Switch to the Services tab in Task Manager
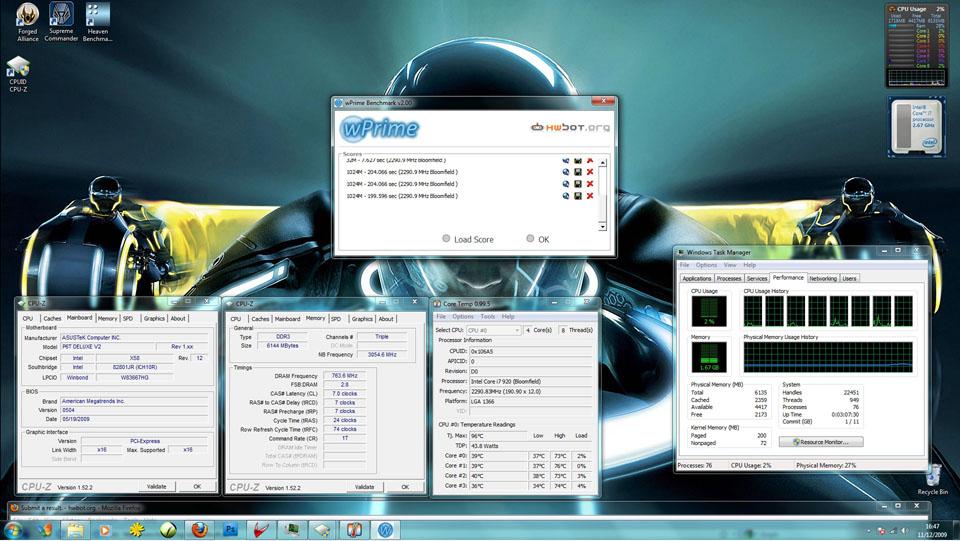This screenshot has height=541, width=960. [757, 278]
